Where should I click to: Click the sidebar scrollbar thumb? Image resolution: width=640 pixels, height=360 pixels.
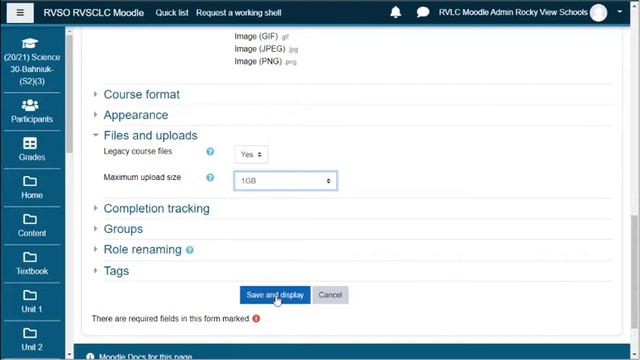(x=69, y=94)
